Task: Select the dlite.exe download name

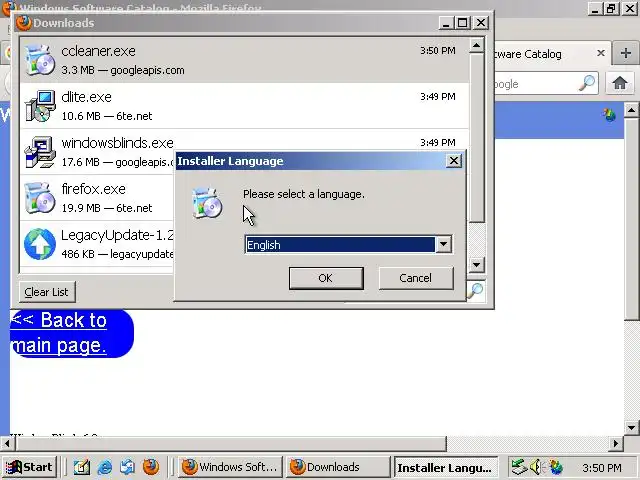Action: click(87, 98)
